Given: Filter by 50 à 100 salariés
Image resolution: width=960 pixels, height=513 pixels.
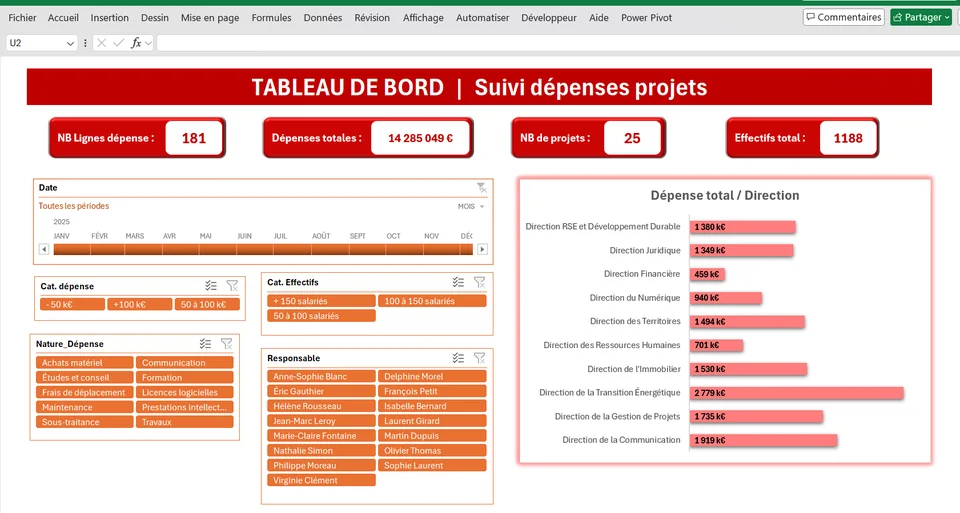Looking at the screenshot, I should pos(321,316).
